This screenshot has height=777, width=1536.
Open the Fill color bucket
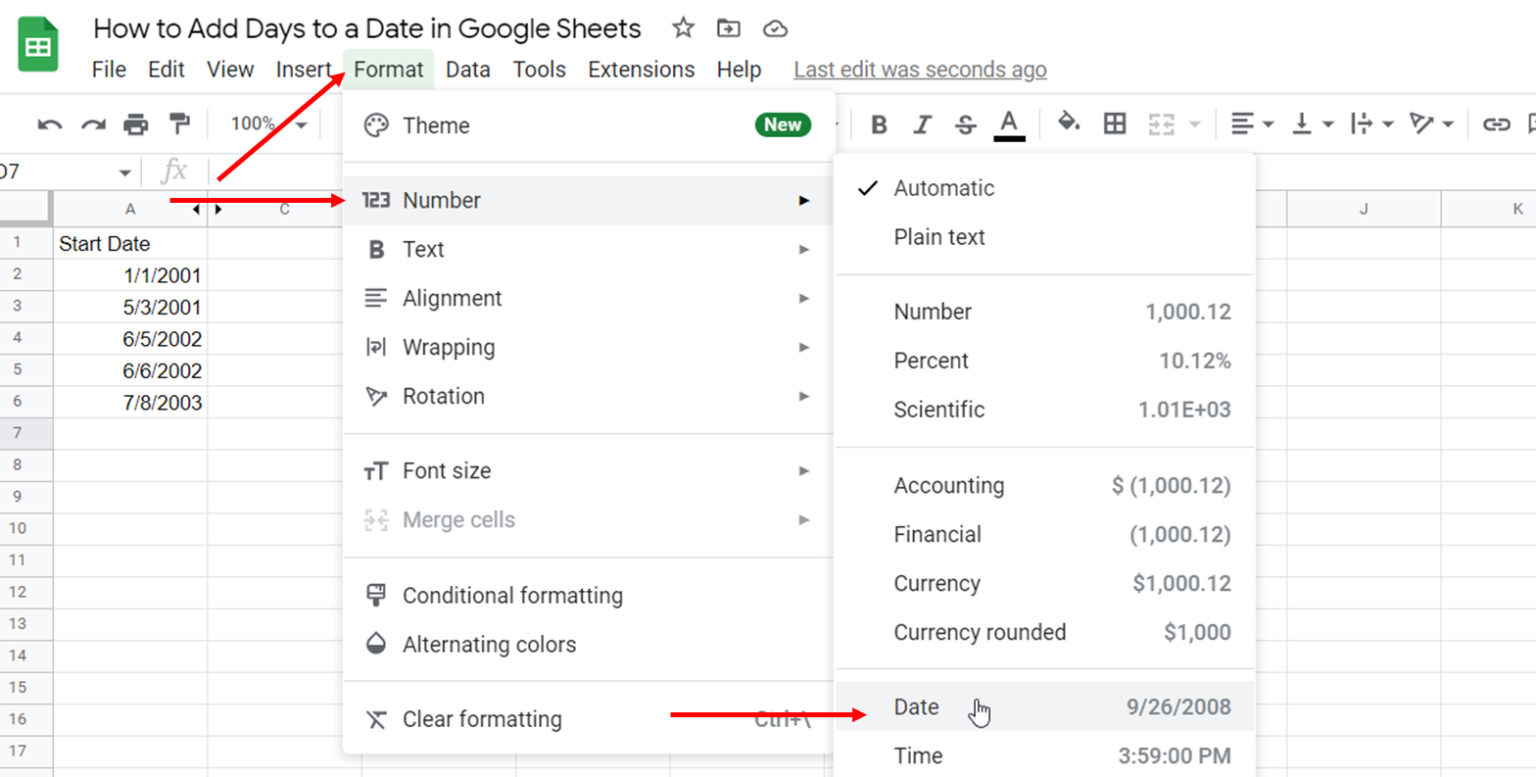click(x=1069, y=123)
